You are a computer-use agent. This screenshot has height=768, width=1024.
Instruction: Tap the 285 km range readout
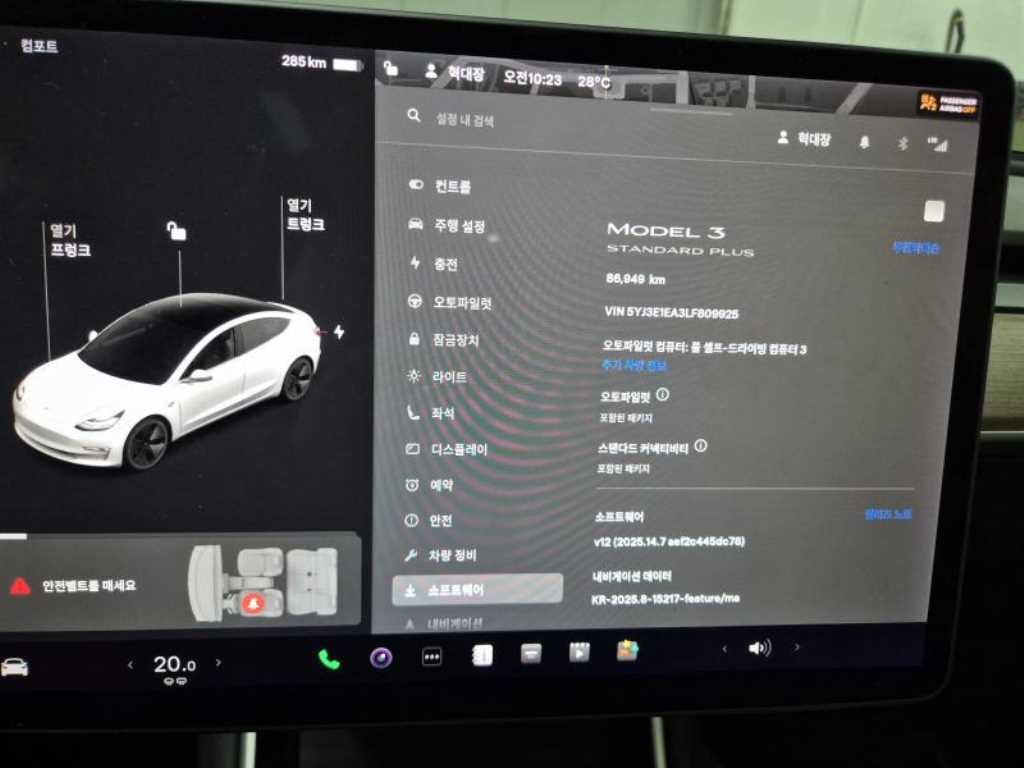click(304, 62)
